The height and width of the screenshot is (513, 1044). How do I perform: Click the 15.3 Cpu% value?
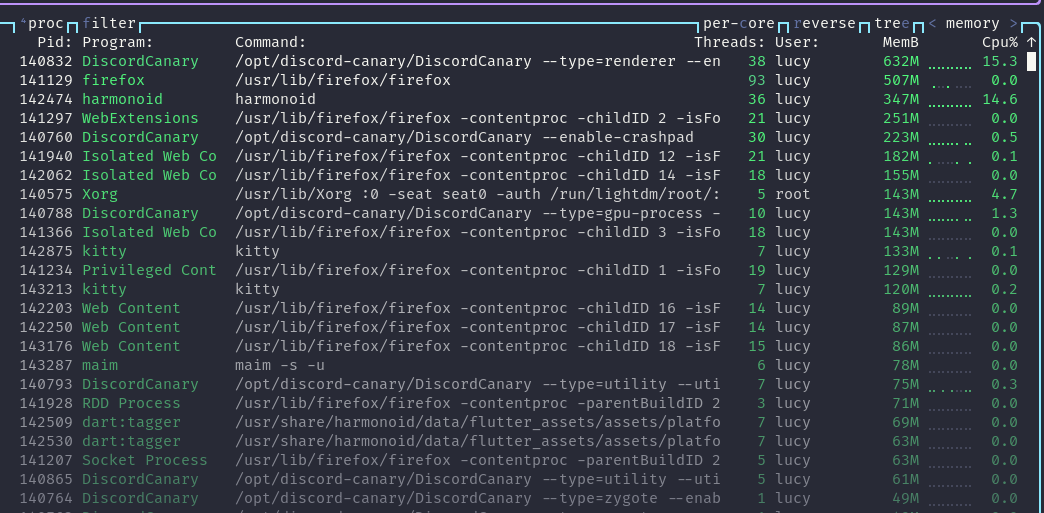pyautogui.click(x=1000, y=61)
